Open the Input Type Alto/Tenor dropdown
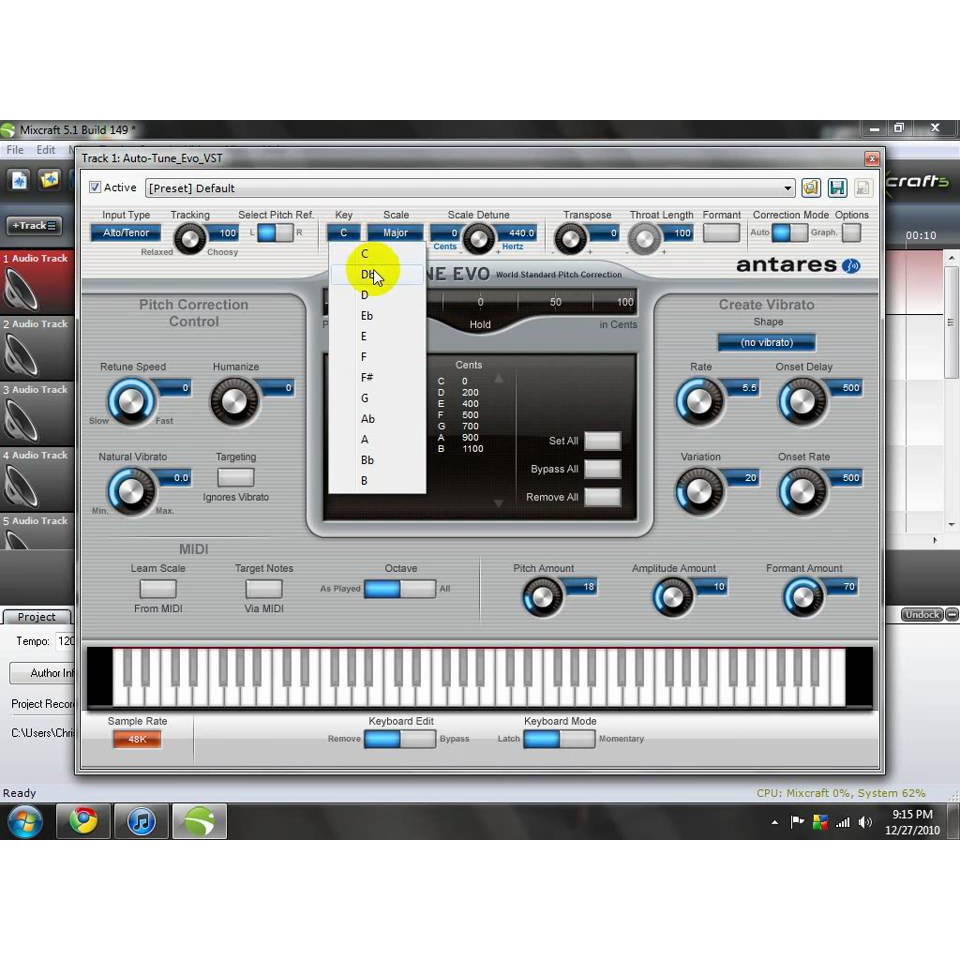 126,233
